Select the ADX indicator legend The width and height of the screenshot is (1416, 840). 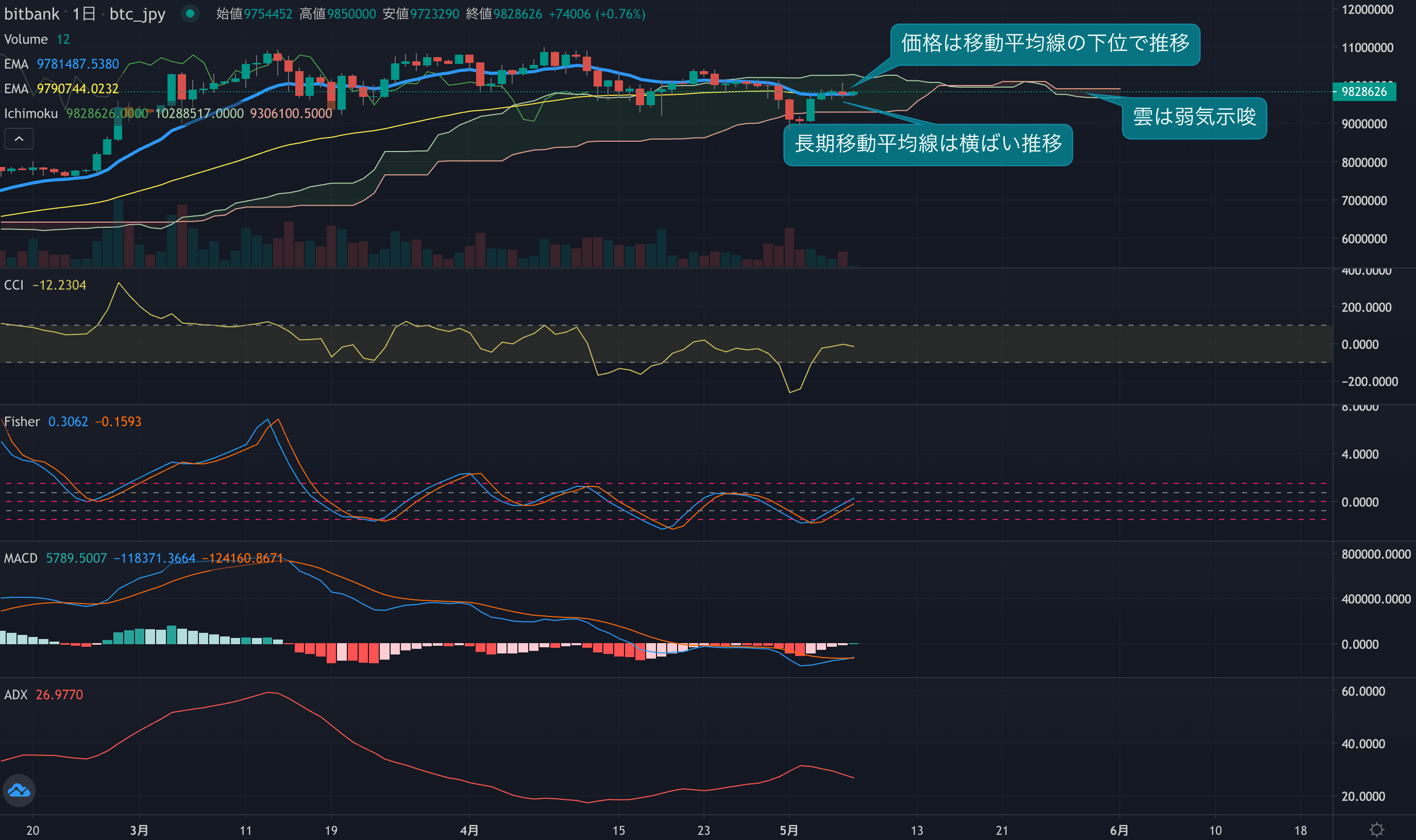click(16, 695)
